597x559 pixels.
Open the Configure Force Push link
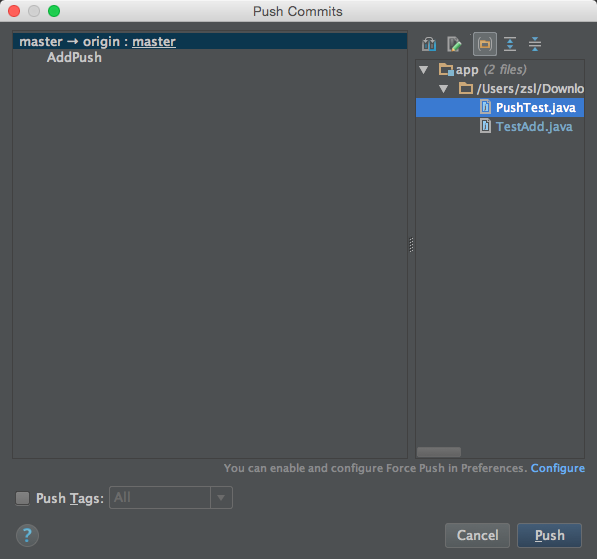coord(558,468)
